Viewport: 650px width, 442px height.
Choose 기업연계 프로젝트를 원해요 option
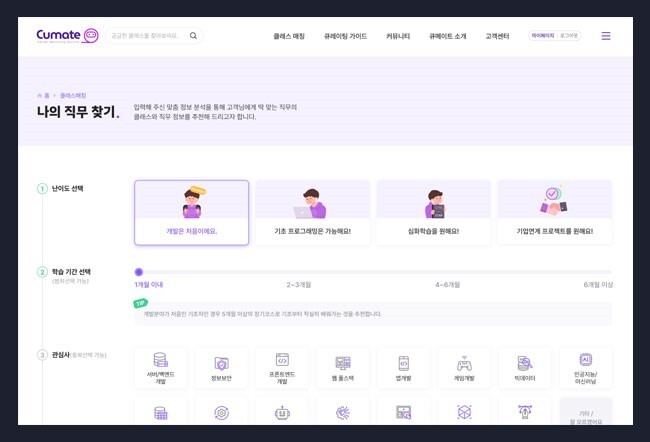click(x=554, y=213)
